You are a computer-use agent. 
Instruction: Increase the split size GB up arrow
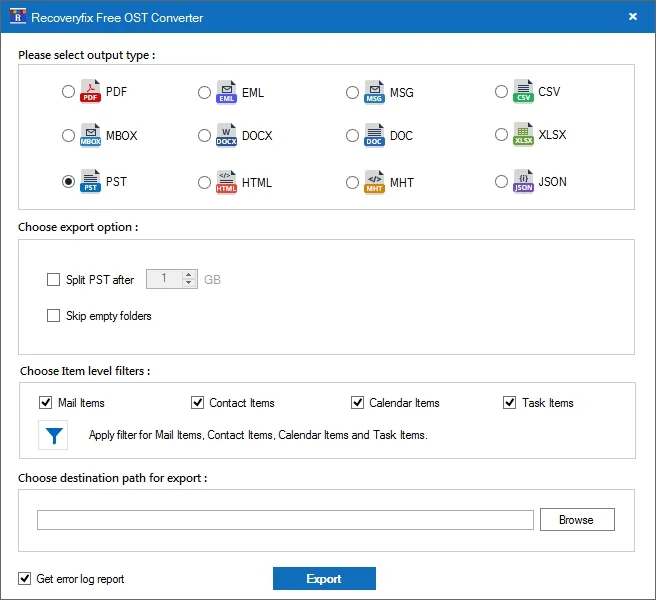[189, 275]
